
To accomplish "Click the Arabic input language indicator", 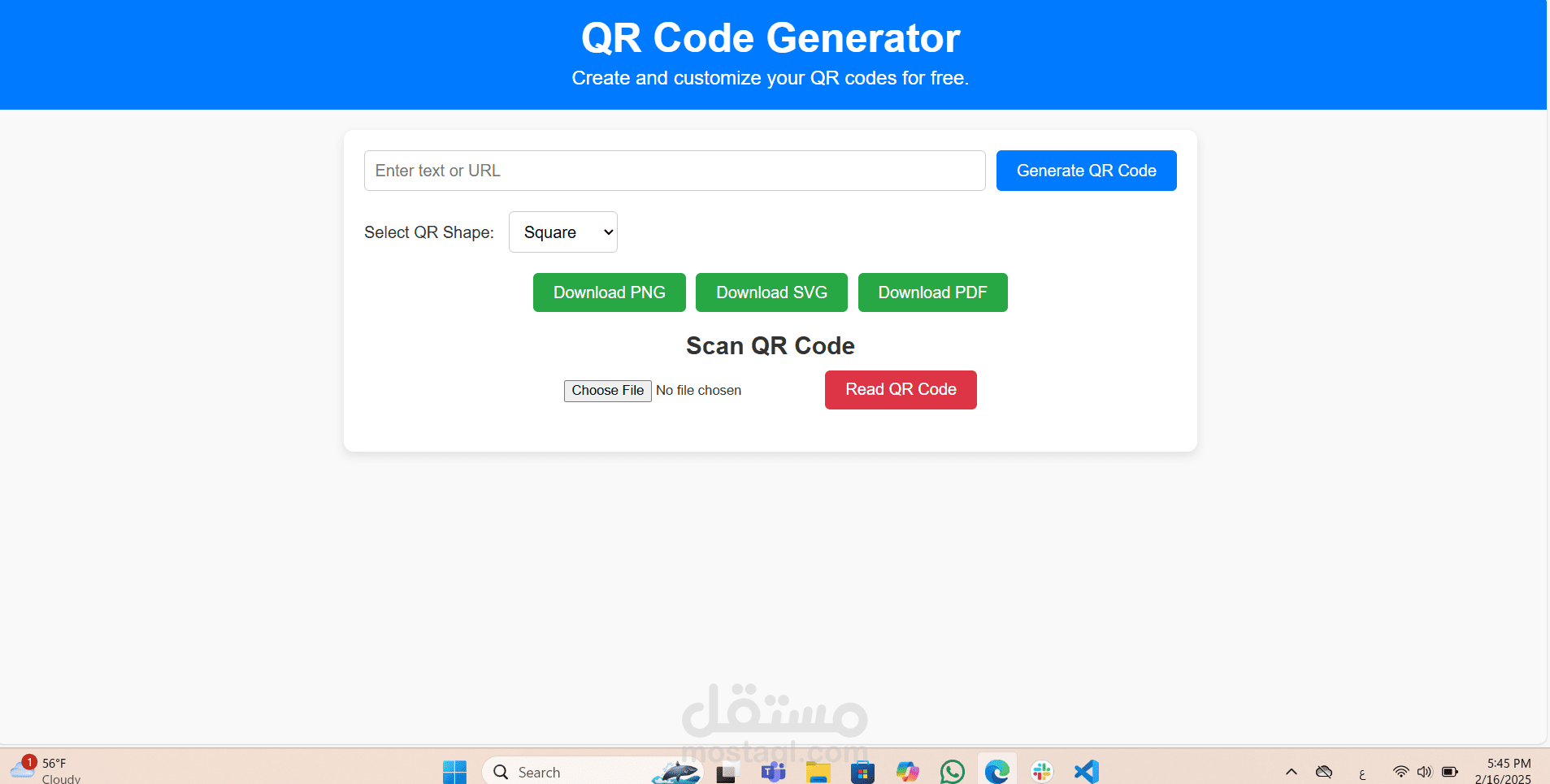I will point(1362,773).
